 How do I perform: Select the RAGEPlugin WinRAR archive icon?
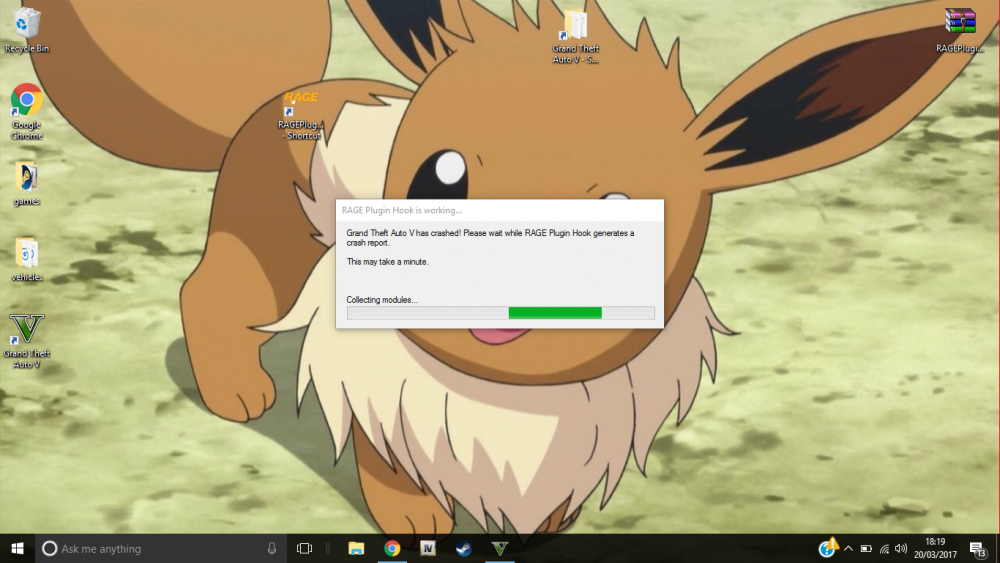960,30
